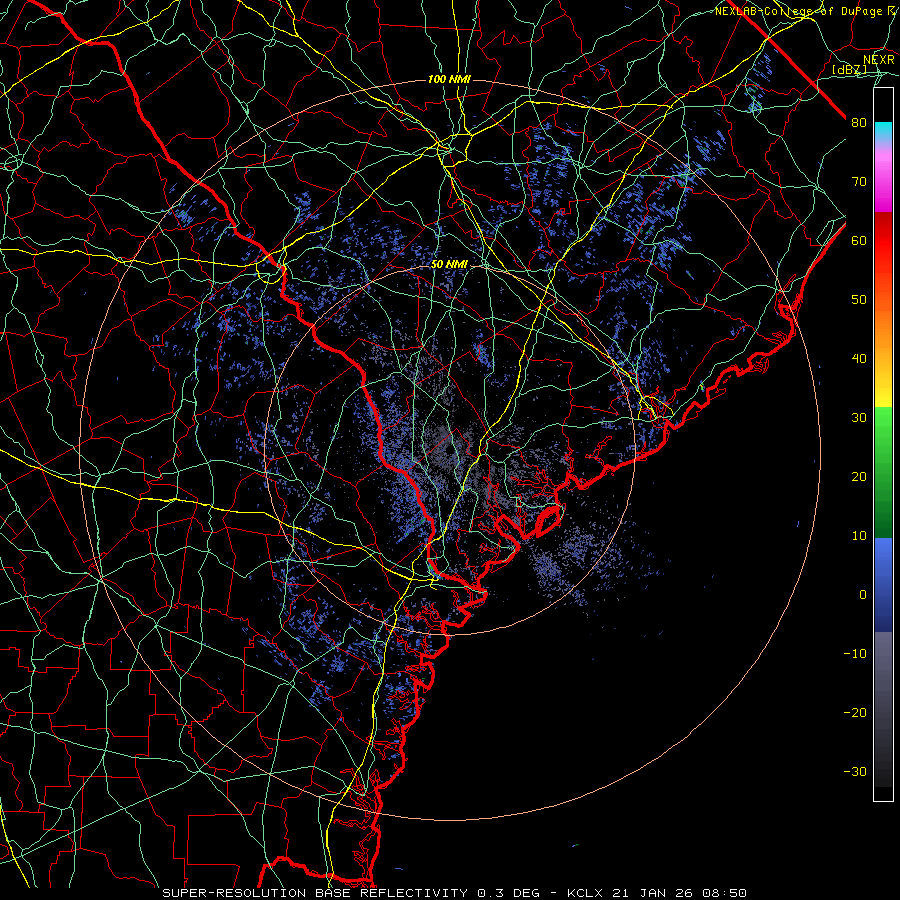Click the 60 value on the dBZ scale
The height and width of the screenshot is (900, 900).
pyautogui.click(x=859, y=241)
